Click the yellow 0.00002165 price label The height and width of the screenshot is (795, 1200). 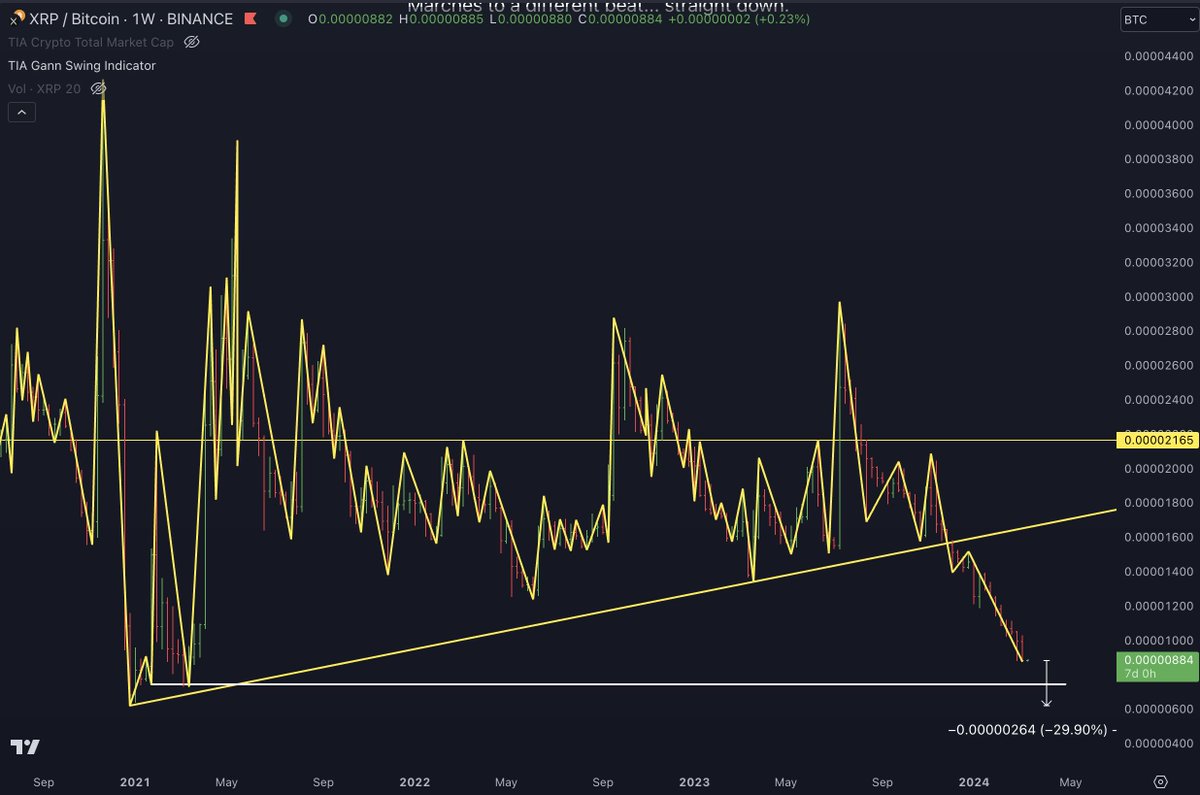point(1155,438)
